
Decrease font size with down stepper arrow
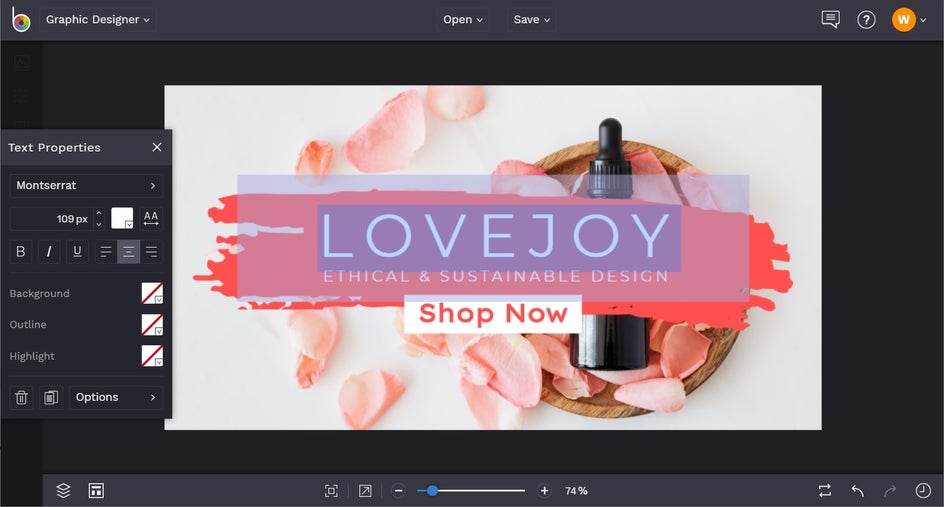tap(99, 225)
